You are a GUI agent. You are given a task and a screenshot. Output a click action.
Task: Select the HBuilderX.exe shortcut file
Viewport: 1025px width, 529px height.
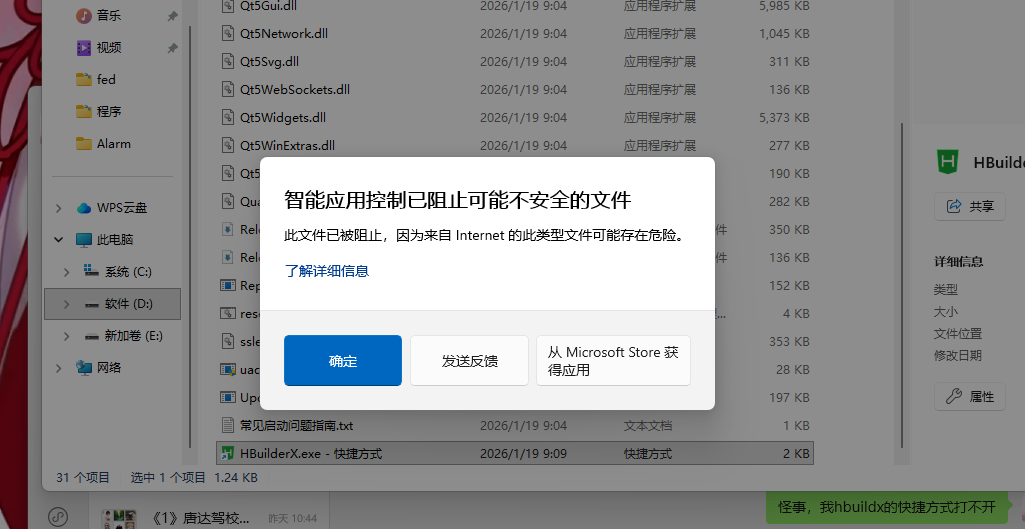[x=310, y=454]
